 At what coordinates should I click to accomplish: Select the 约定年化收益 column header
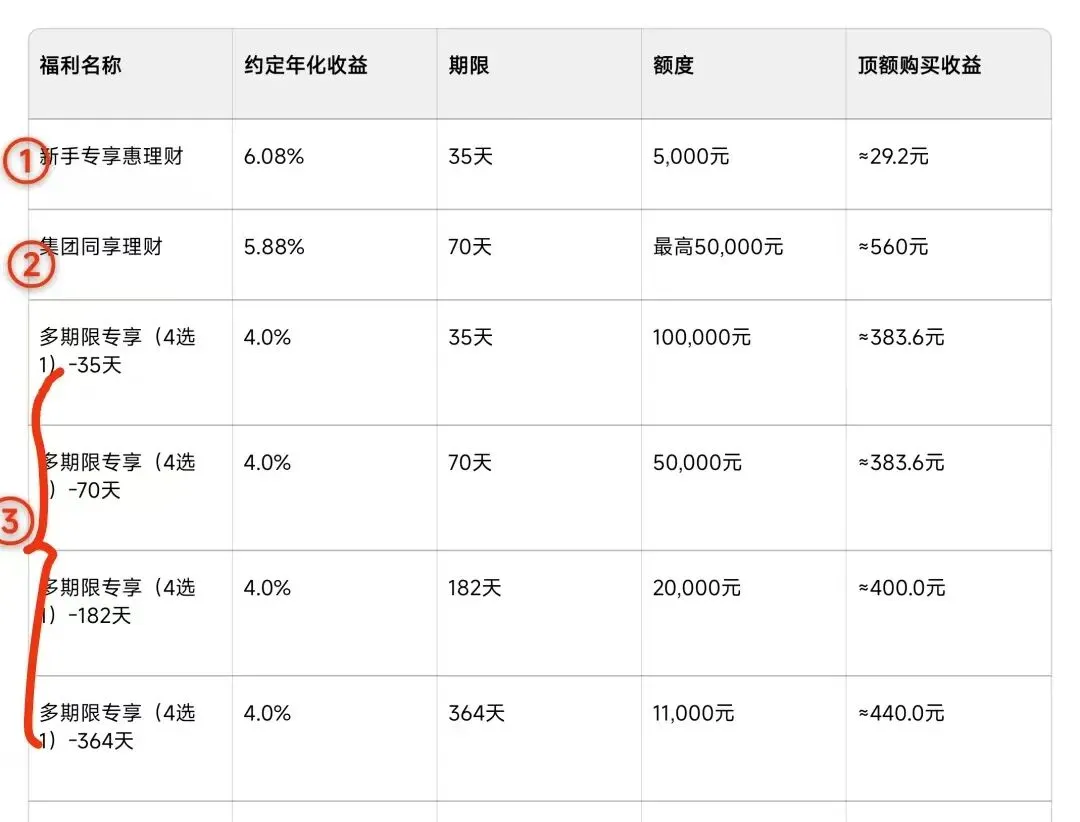(x=305, y=66)
